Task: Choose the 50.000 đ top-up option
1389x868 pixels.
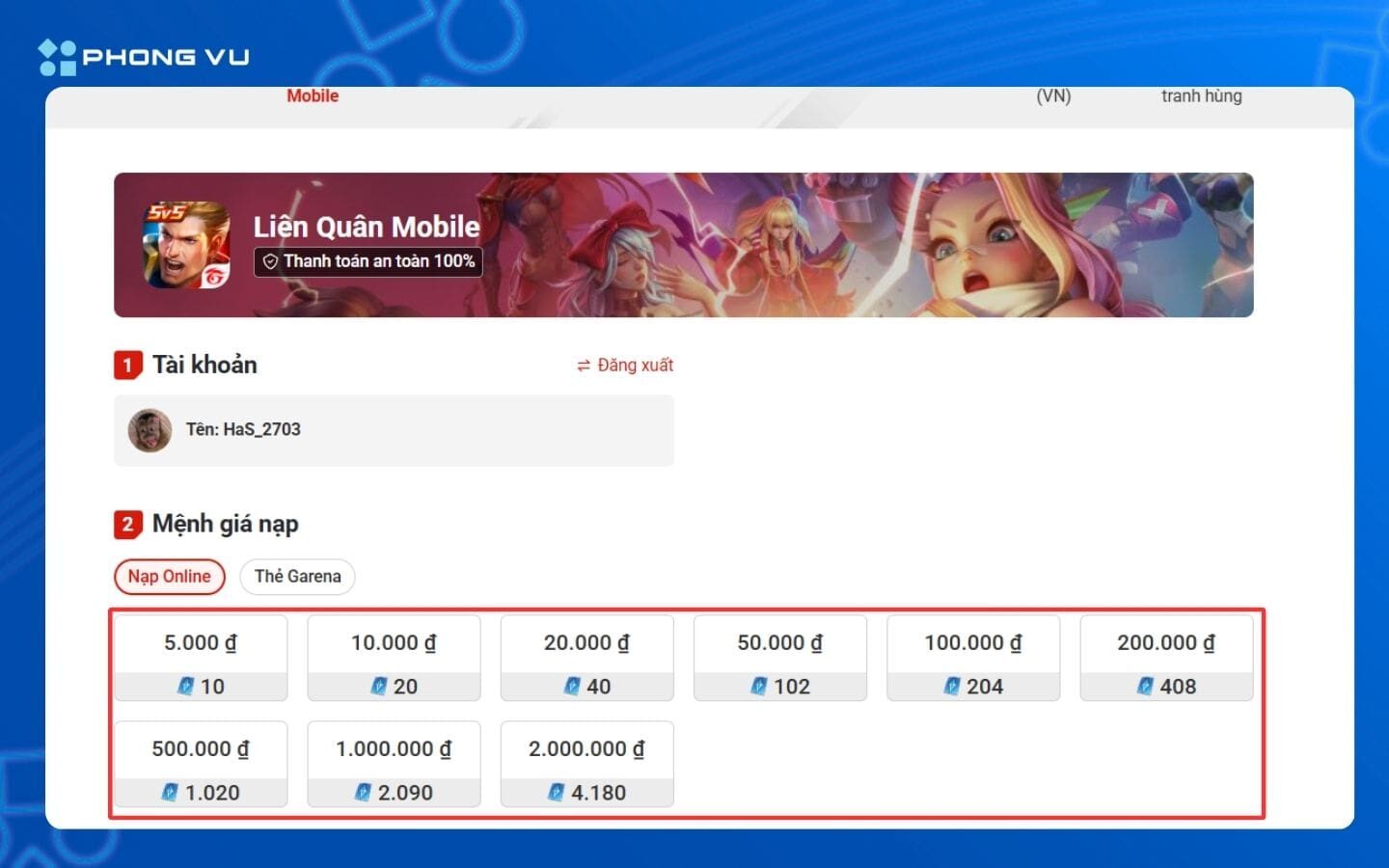Action: (780, 658)
